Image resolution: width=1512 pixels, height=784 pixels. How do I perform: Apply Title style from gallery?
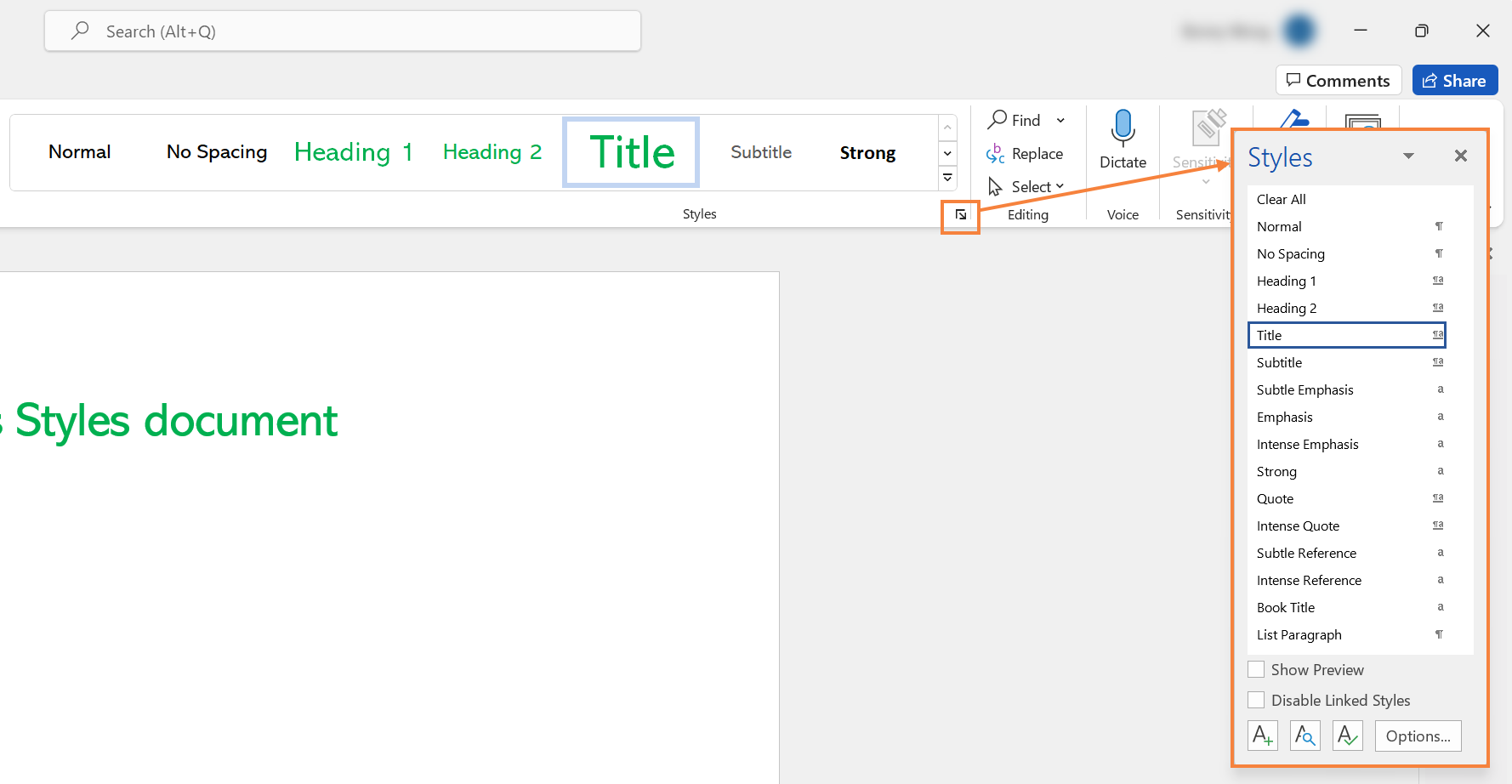[631, 152]
